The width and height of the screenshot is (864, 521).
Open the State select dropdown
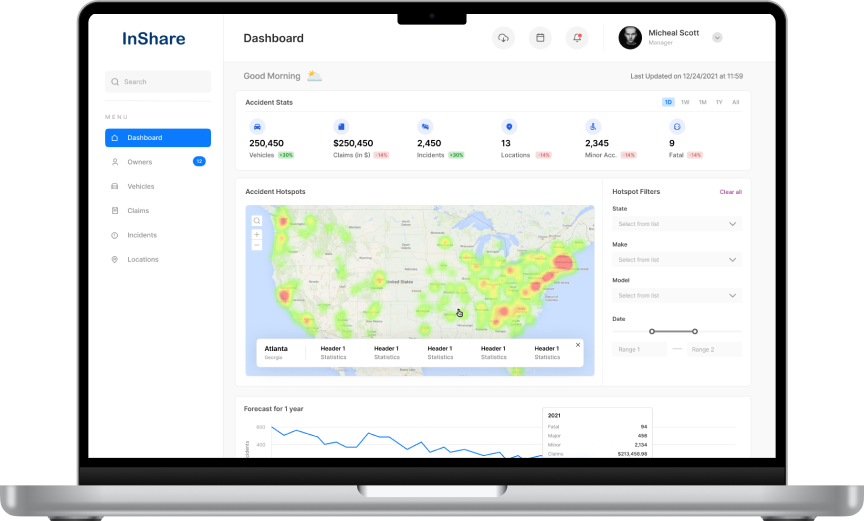point(677,224)
